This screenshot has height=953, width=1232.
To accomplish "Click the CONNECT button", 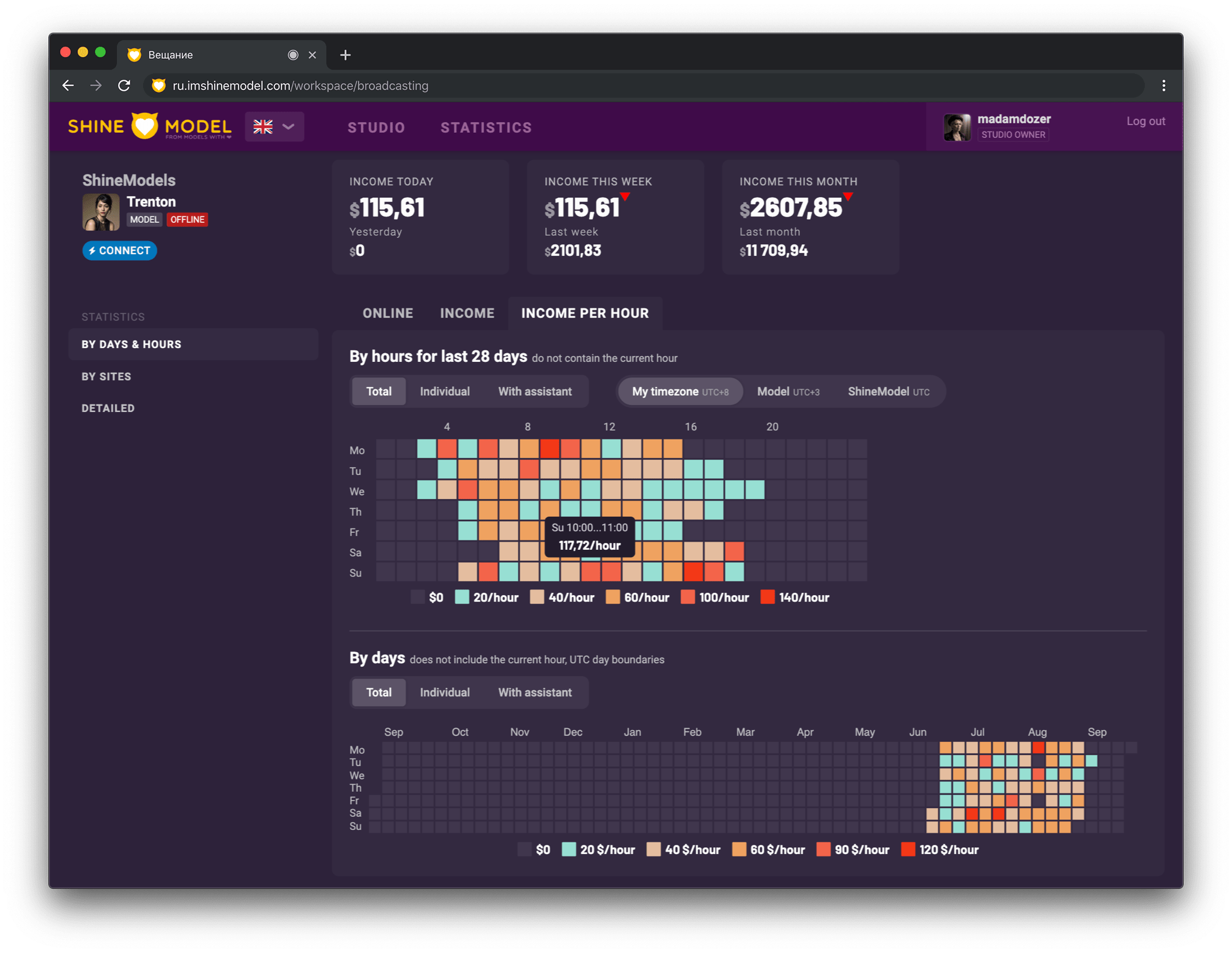I will (119, 250).
